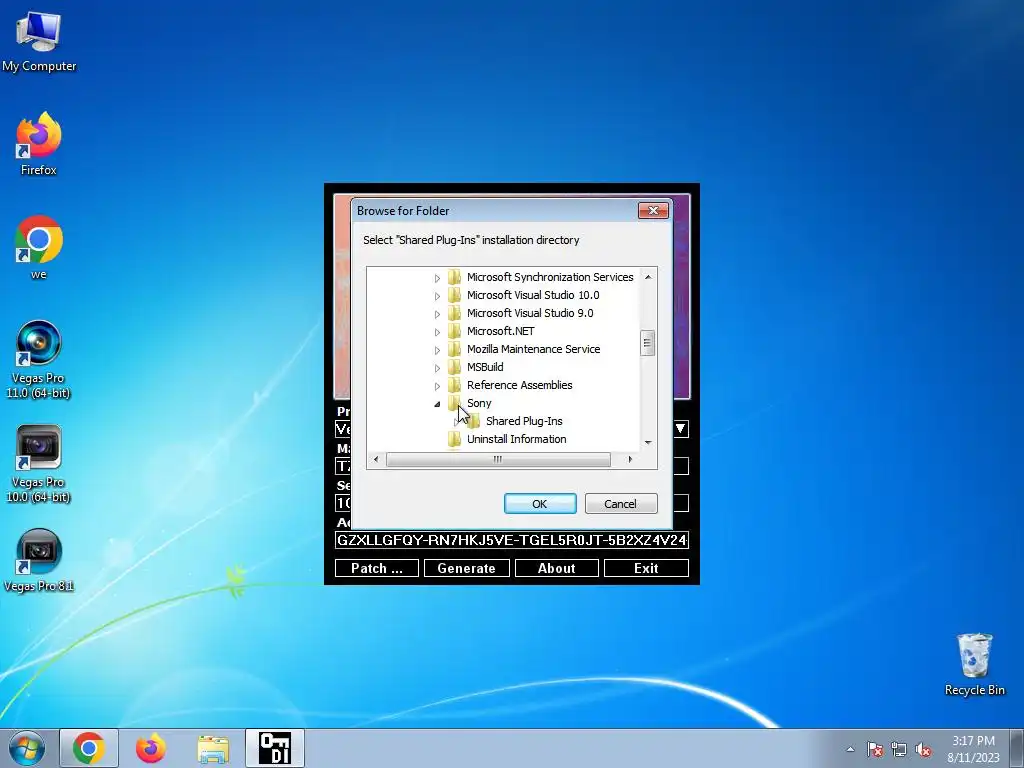1024x768 pixels.
Task: Select the Vegas Pro 8.1 desktop shortcut
Action: pos(39,560)
